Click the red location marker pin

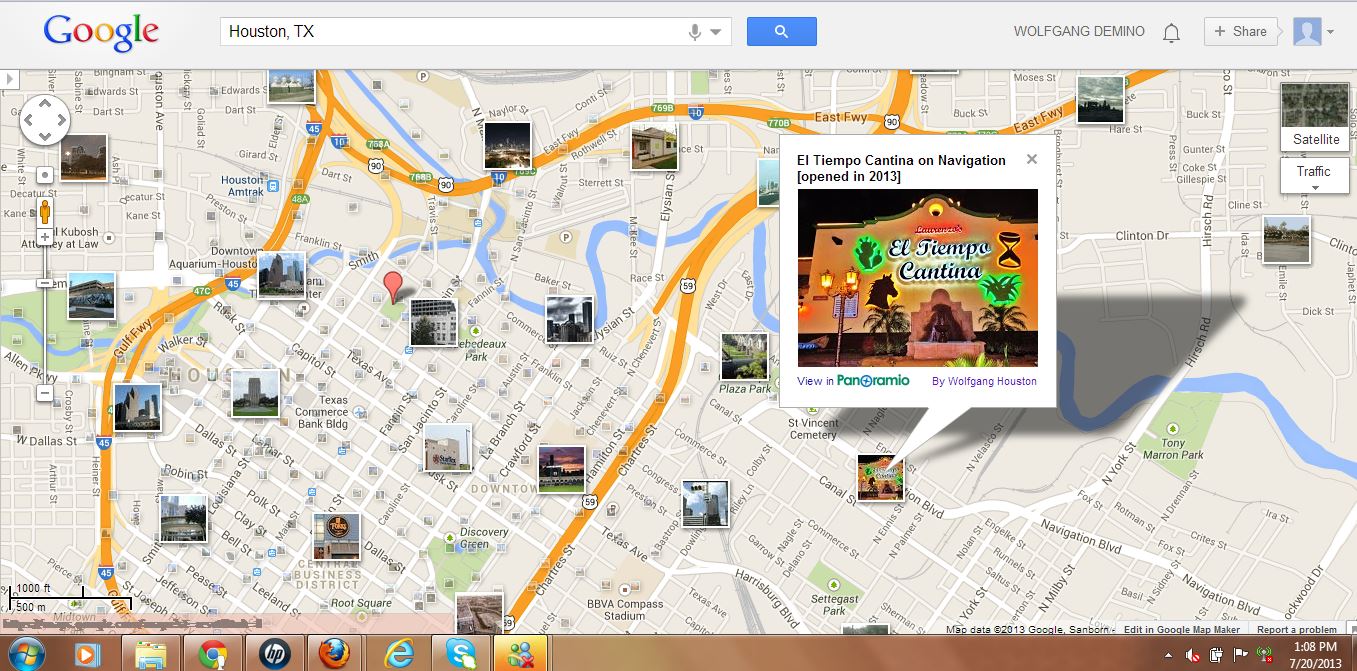(394, 287)
